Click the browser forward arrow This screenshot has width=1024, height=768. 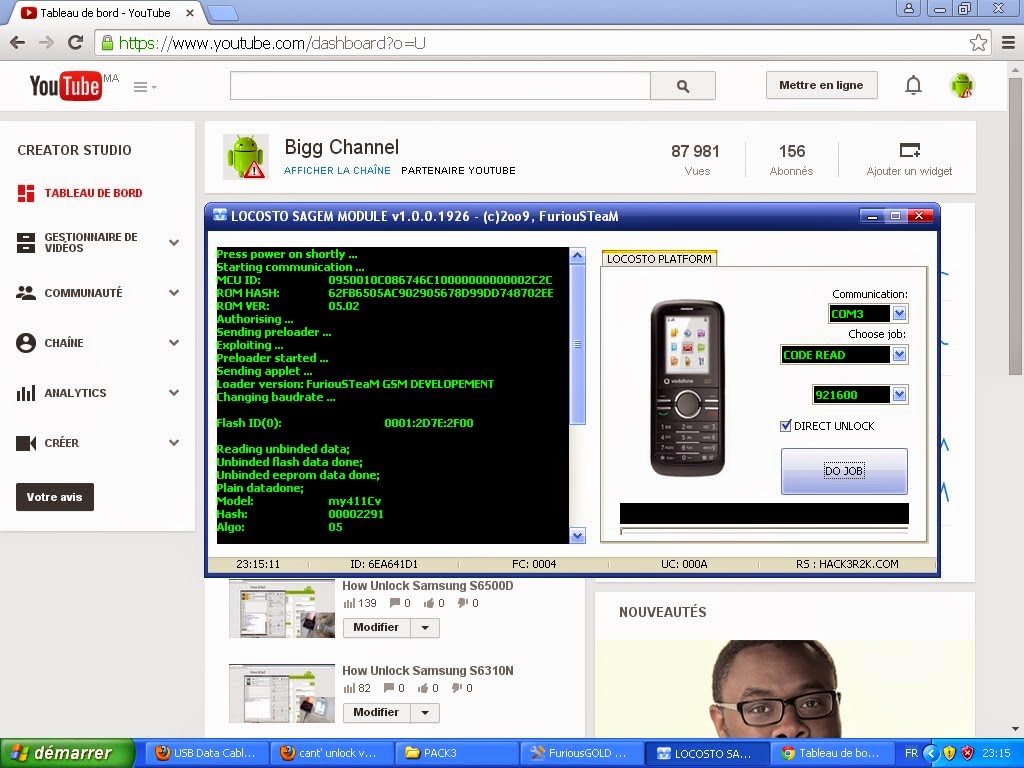coord(46,43)
